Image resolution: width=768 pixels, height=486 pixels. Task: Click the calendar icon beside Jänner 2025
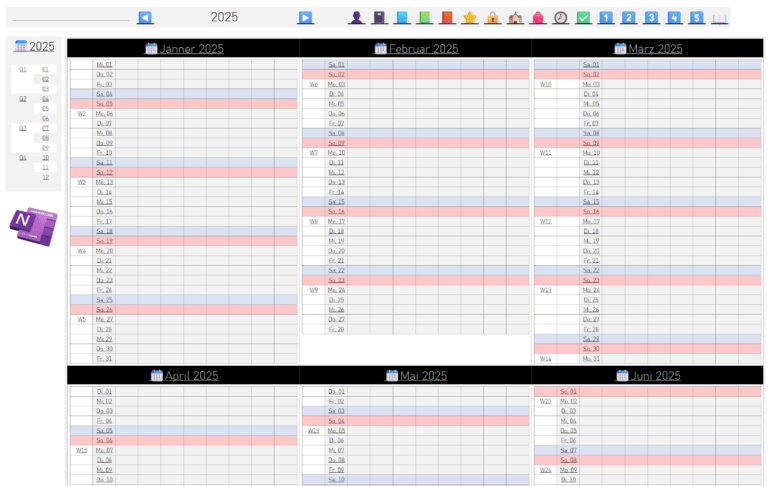click(x=151, y=49)
